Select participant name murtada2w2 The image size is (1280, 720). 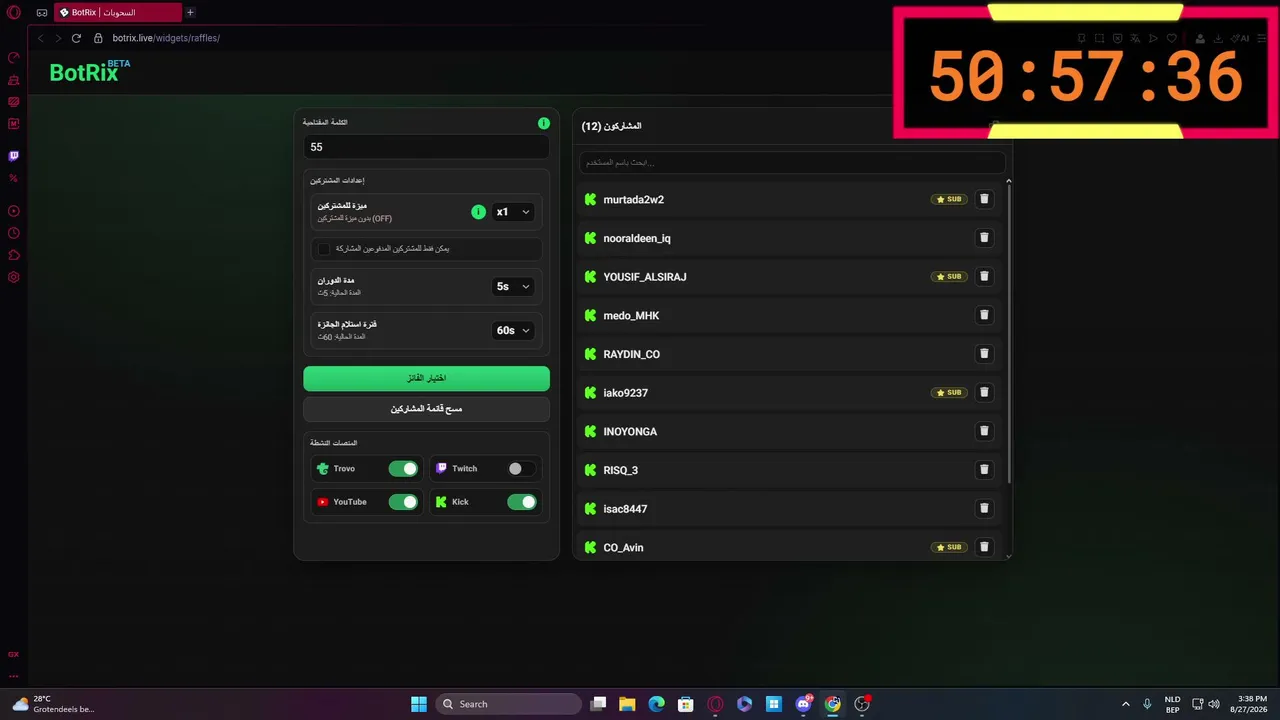(x=633, y=200)
